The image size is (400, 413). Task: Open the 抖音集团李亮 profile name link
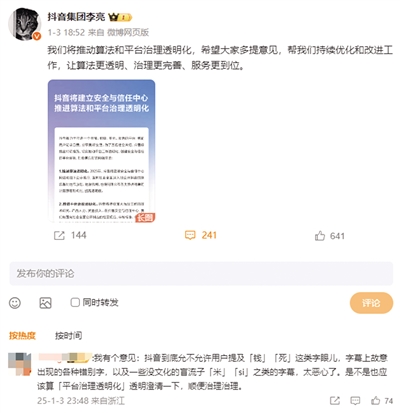76,17
